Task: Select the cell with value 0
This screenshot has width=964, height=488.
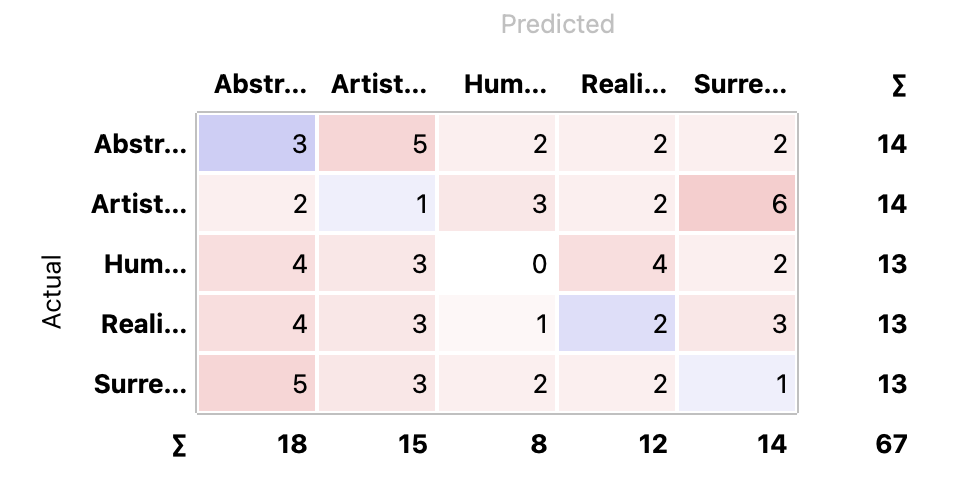Action: [x=497, y=263]
